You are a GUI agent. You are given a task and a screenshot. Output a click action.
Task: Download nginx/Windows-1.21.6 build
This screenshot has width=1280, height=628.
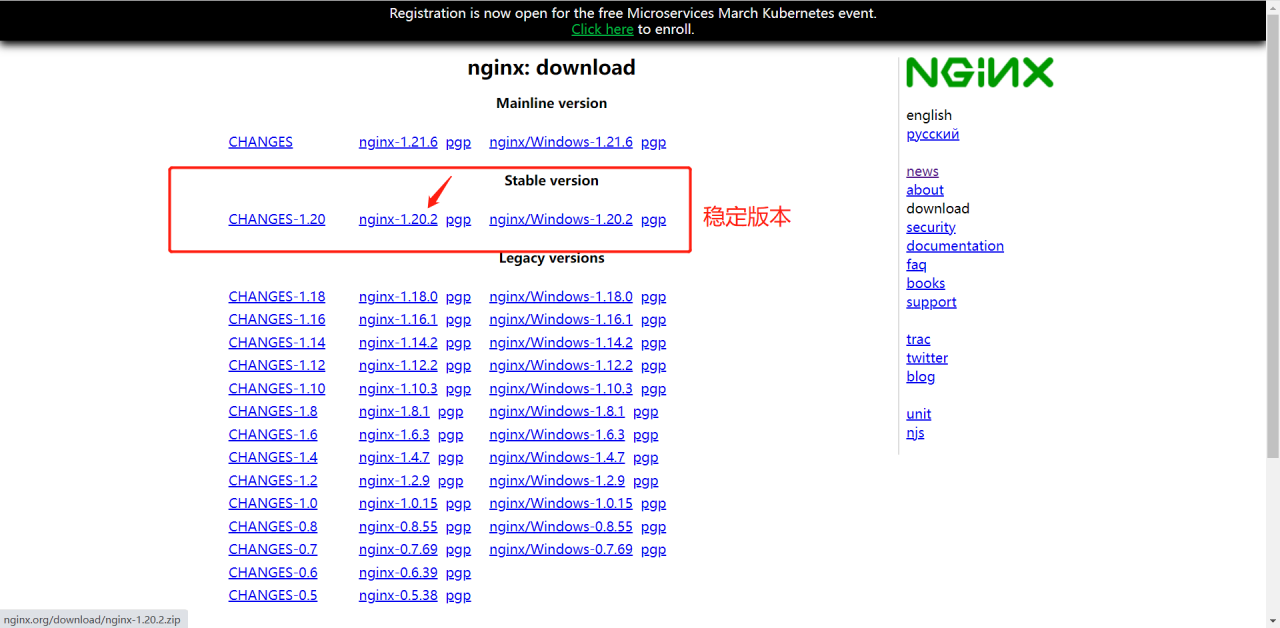[561, 142]
